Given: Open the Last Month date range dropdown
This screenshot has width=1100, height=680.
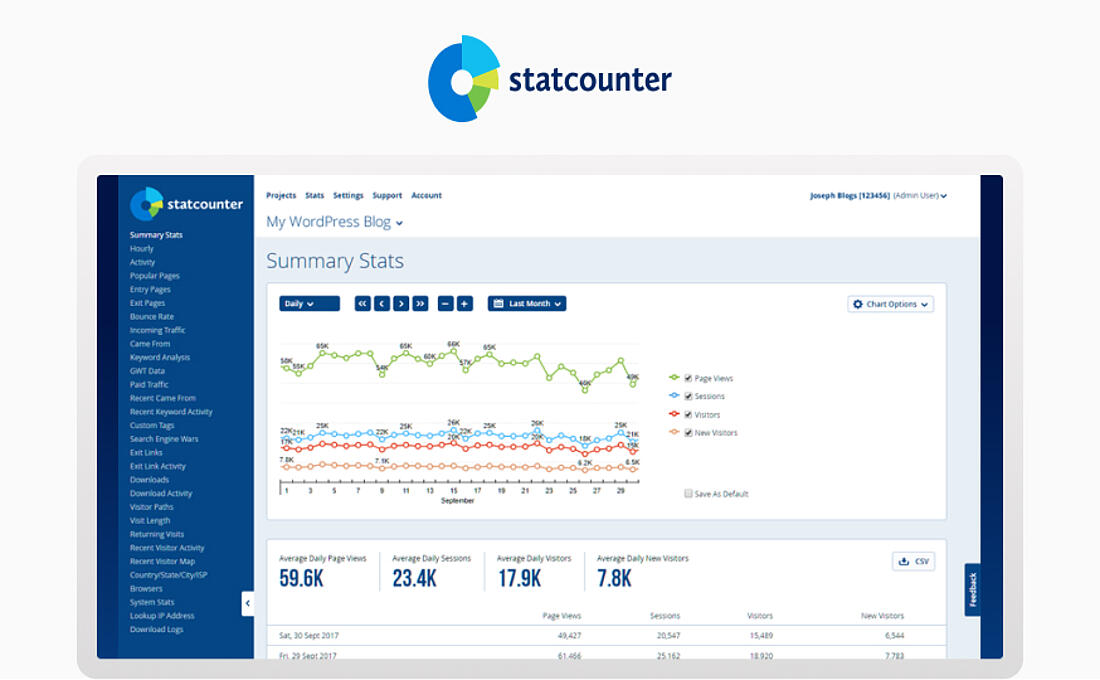Looking at the screenshot, I should [x=527, y=304].
